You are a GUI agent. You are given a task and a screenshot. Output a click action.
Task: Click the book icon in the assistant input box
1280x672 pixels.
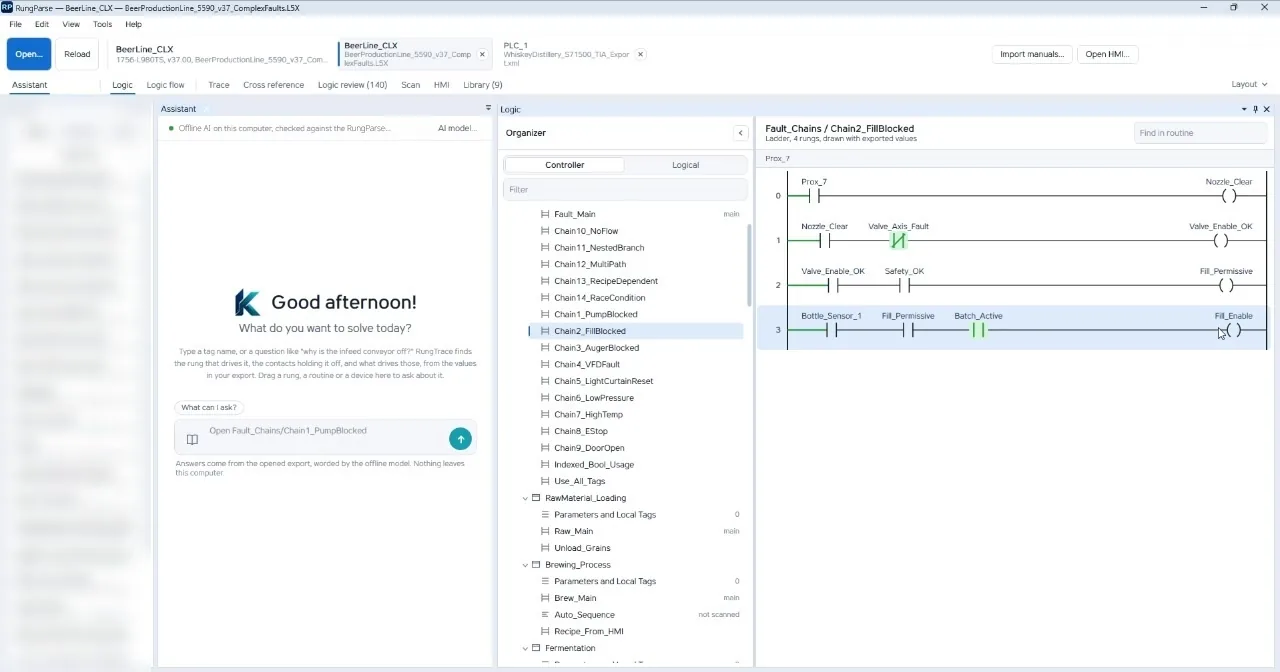click(x=192, y=439)
